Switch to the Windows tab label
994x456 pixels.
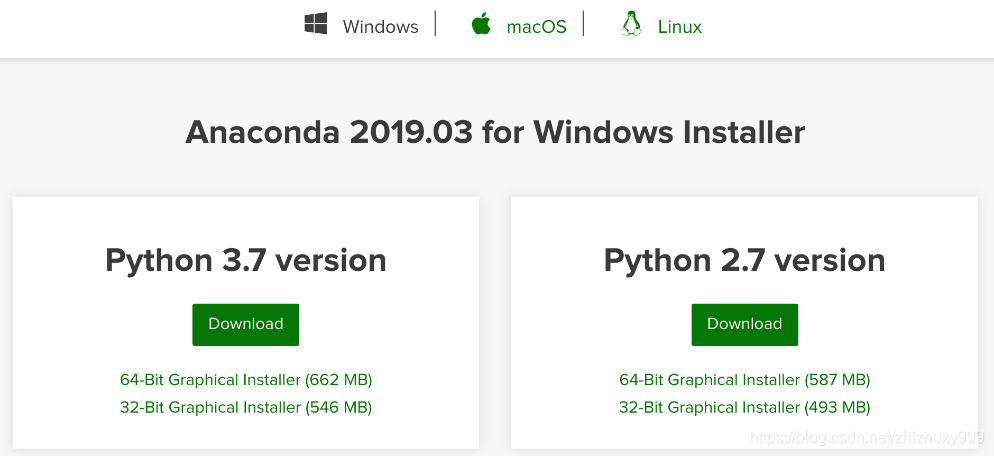[380, 27]
